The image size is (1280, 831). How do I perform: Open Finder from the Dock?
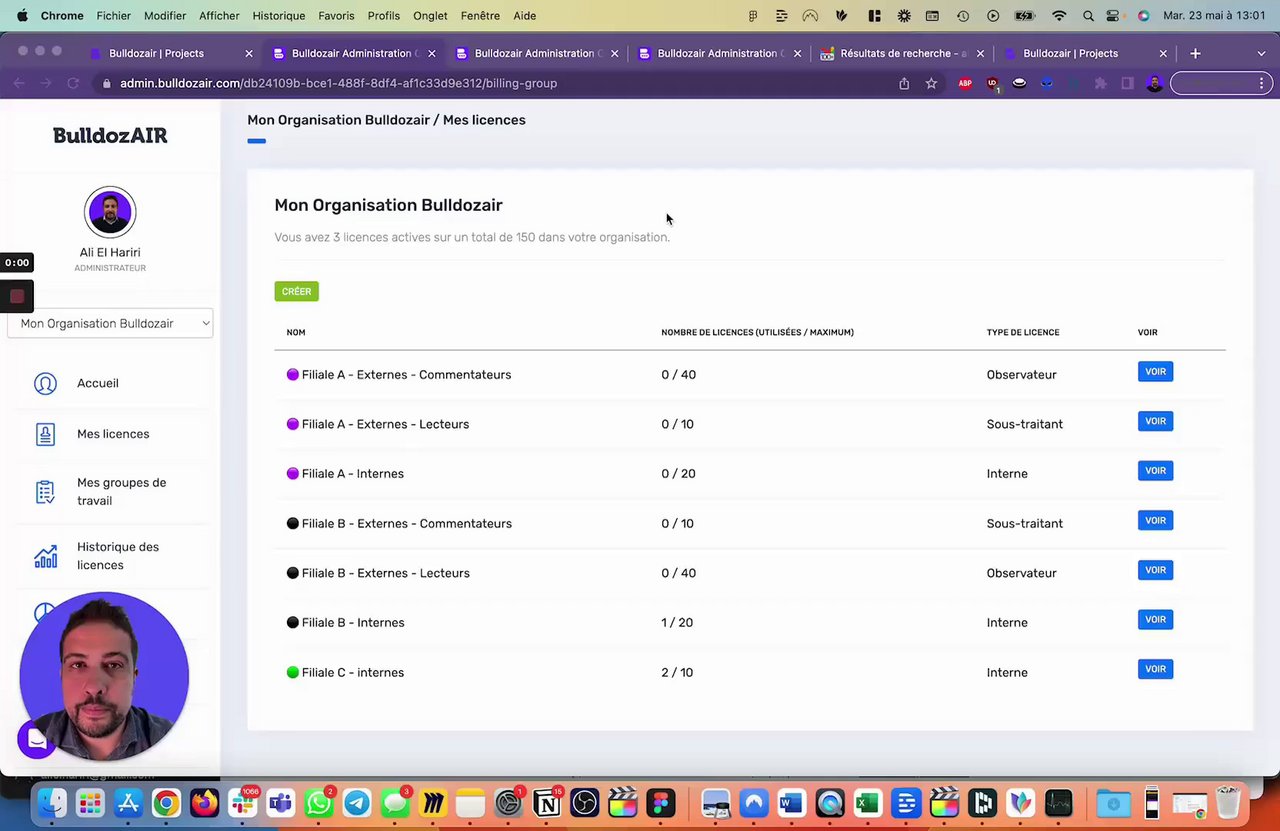pos(52,803)
